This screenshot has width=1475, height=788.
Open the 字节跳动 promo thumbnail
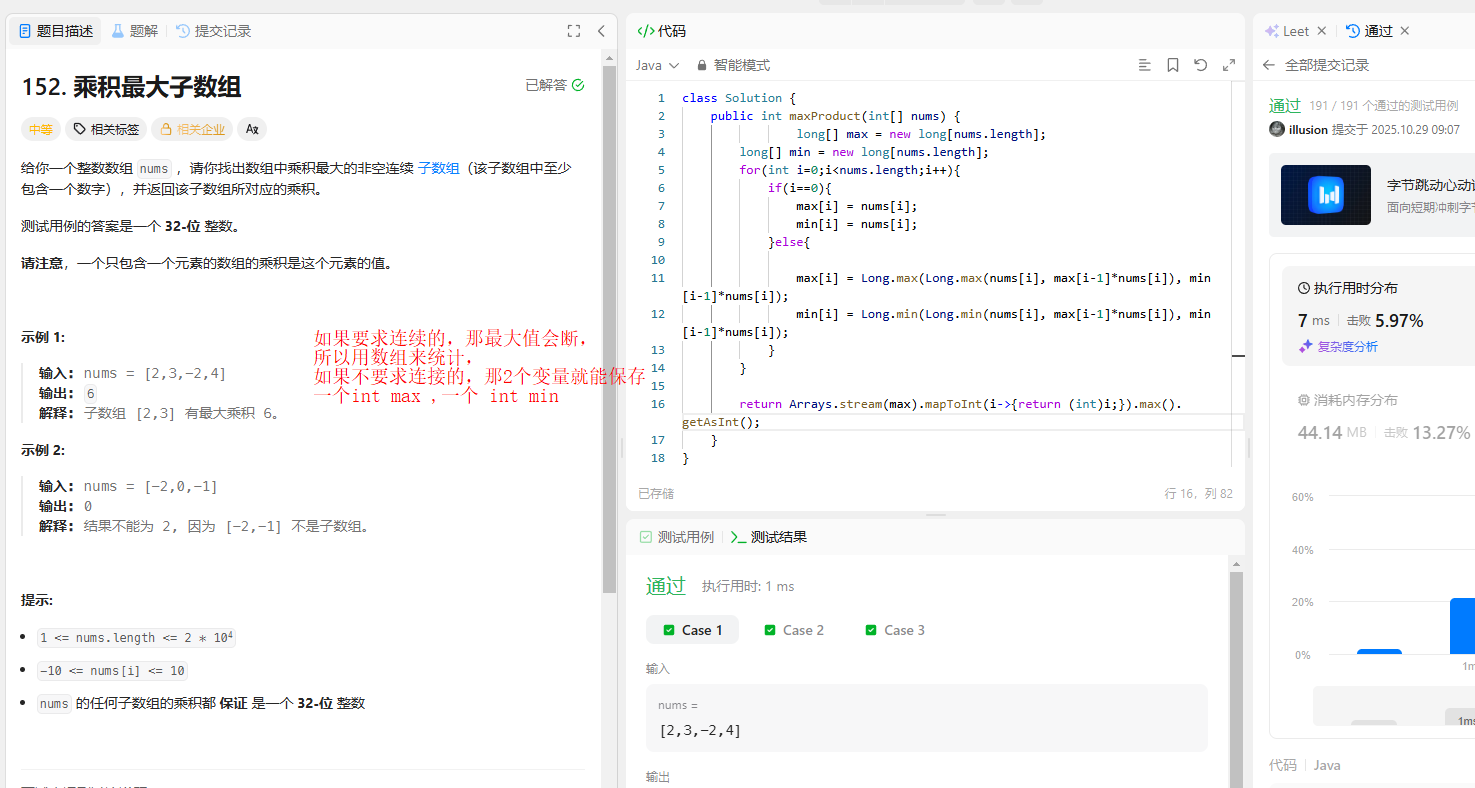click(x=1326, y=195)
